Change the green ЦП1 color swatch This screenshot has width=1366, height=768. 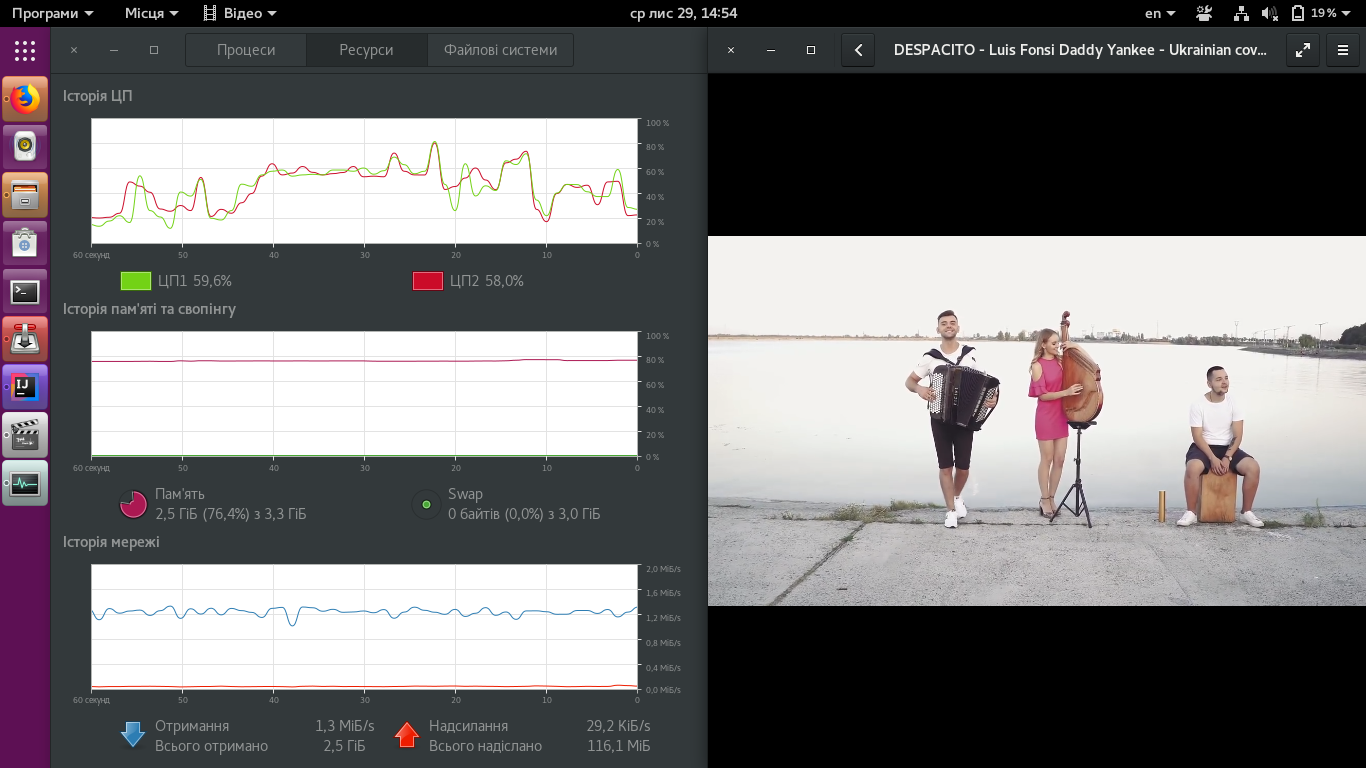point(135,281)
